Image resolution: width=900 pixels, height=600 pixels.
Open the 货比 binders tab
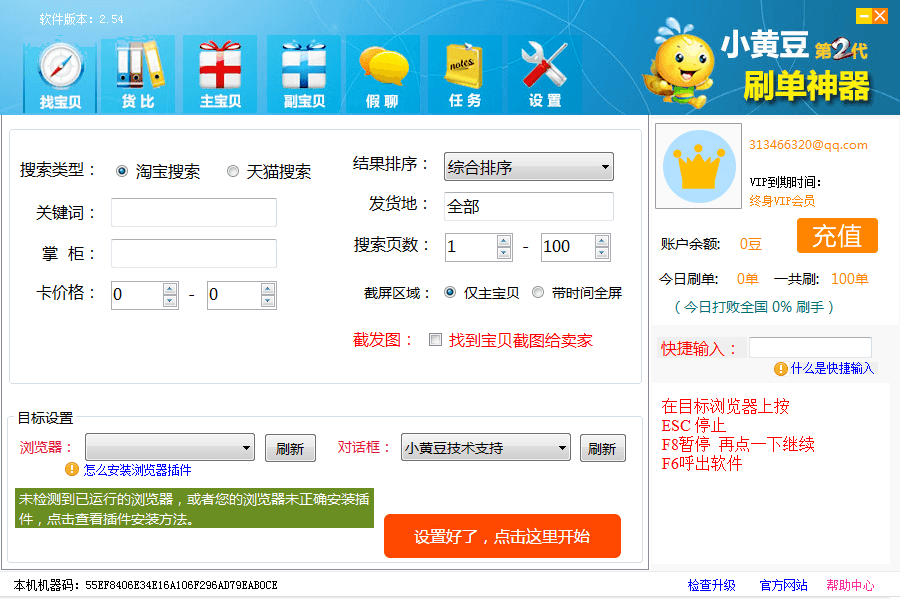click(138, 75)
